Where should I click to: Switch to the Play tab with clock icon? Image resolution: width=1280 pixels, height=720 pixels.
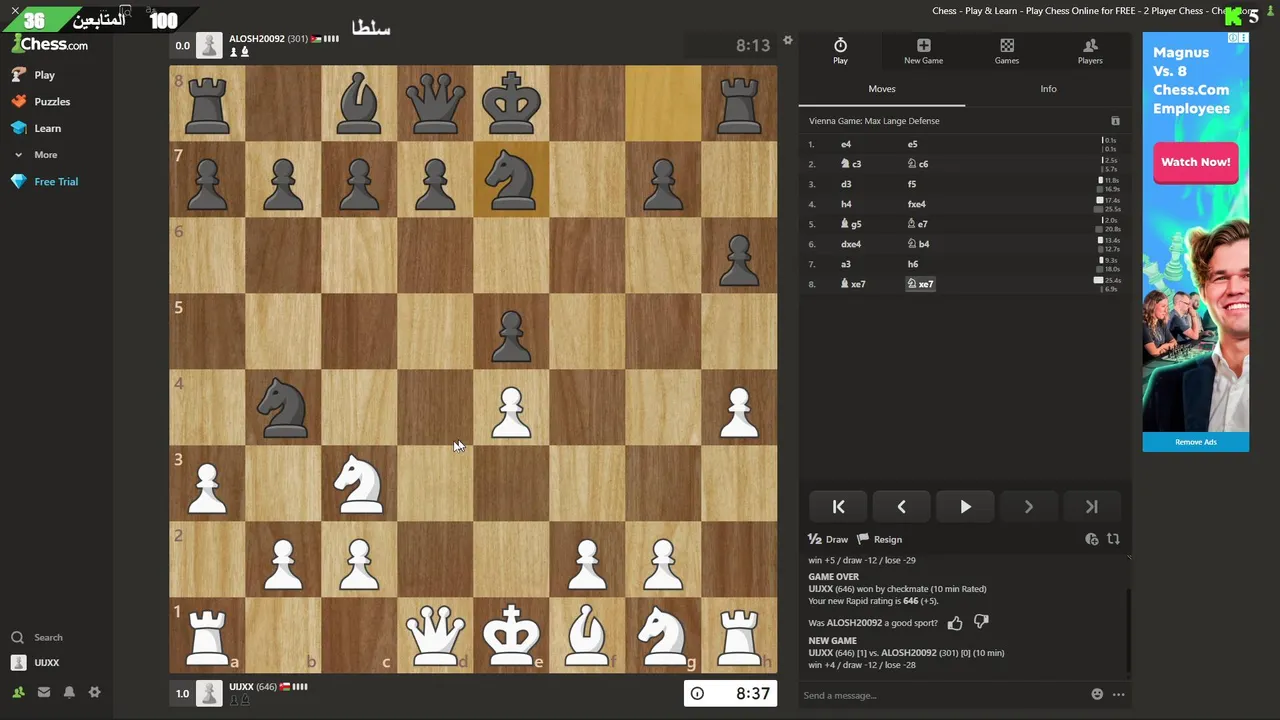(x=840, y=51)
